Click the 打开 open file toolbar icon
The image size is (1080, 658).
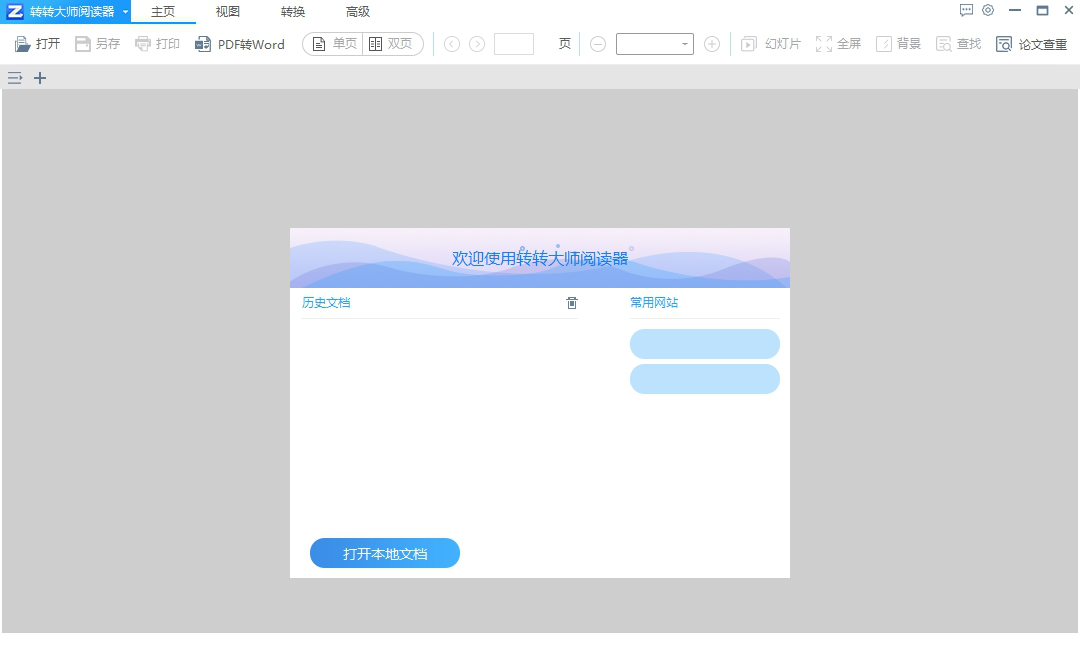23,44
